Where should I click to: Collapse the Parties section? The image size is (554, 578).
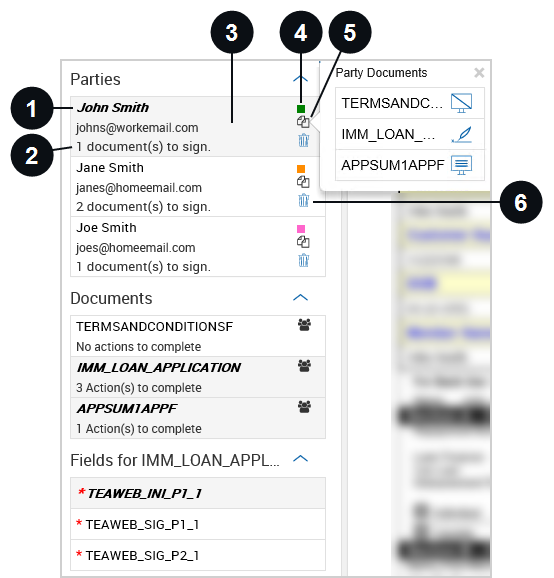300,79
